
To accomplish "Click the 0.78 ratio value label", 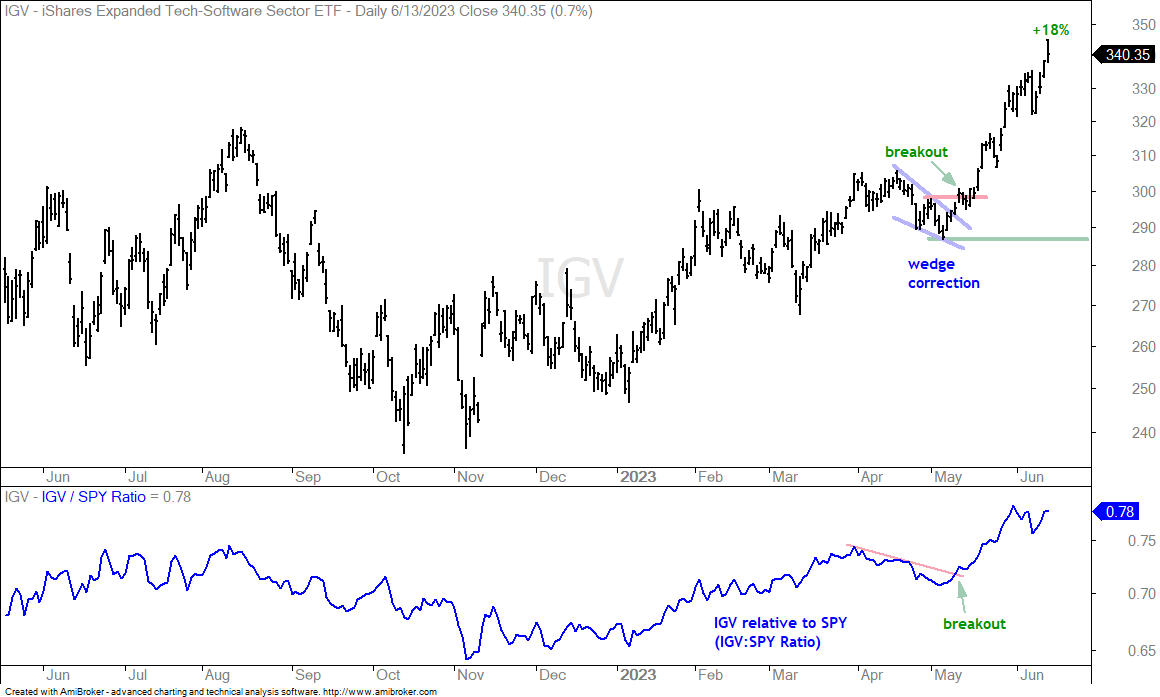I will pos(1124,511).
